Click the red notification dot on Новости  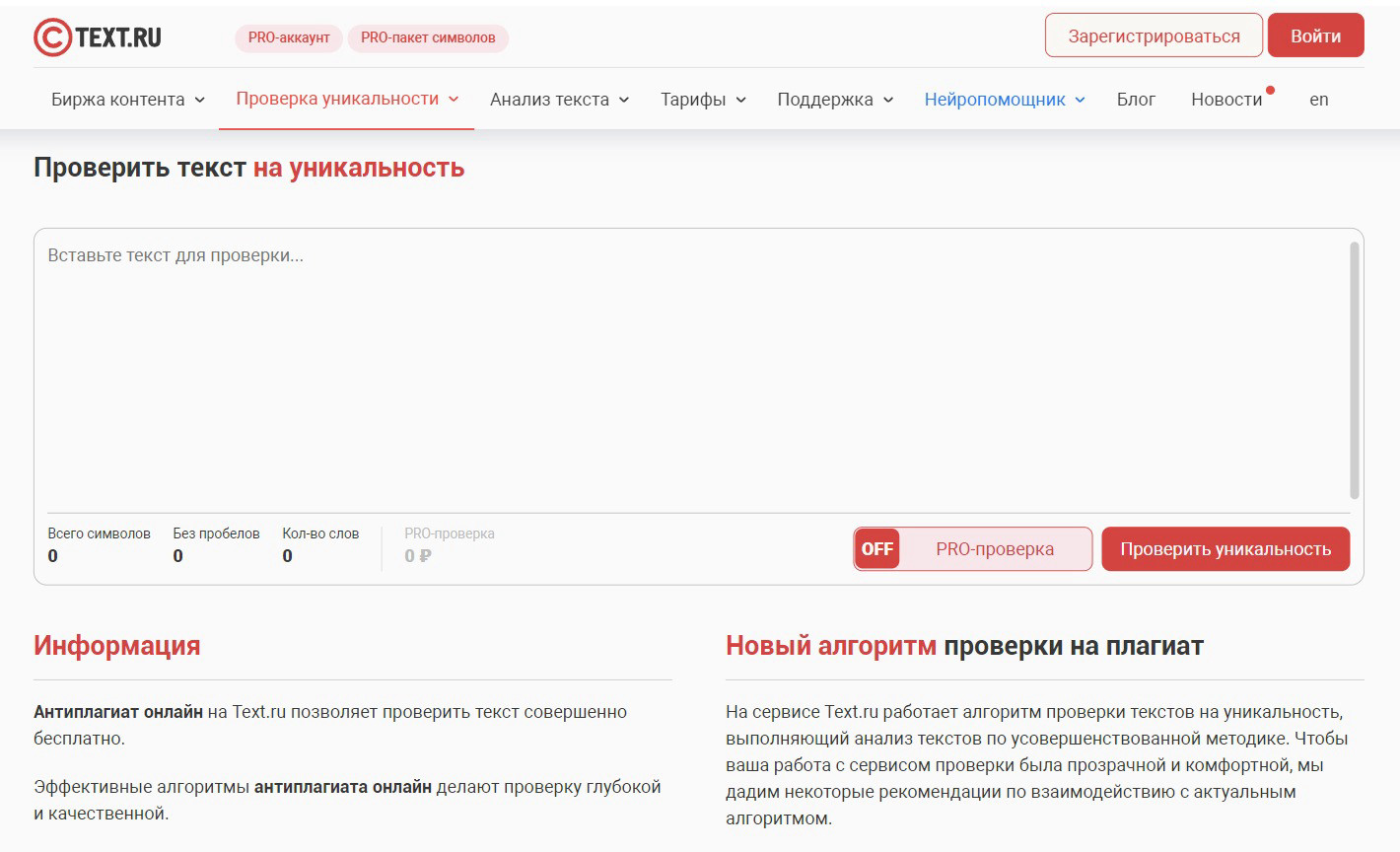pos(1270,91)
